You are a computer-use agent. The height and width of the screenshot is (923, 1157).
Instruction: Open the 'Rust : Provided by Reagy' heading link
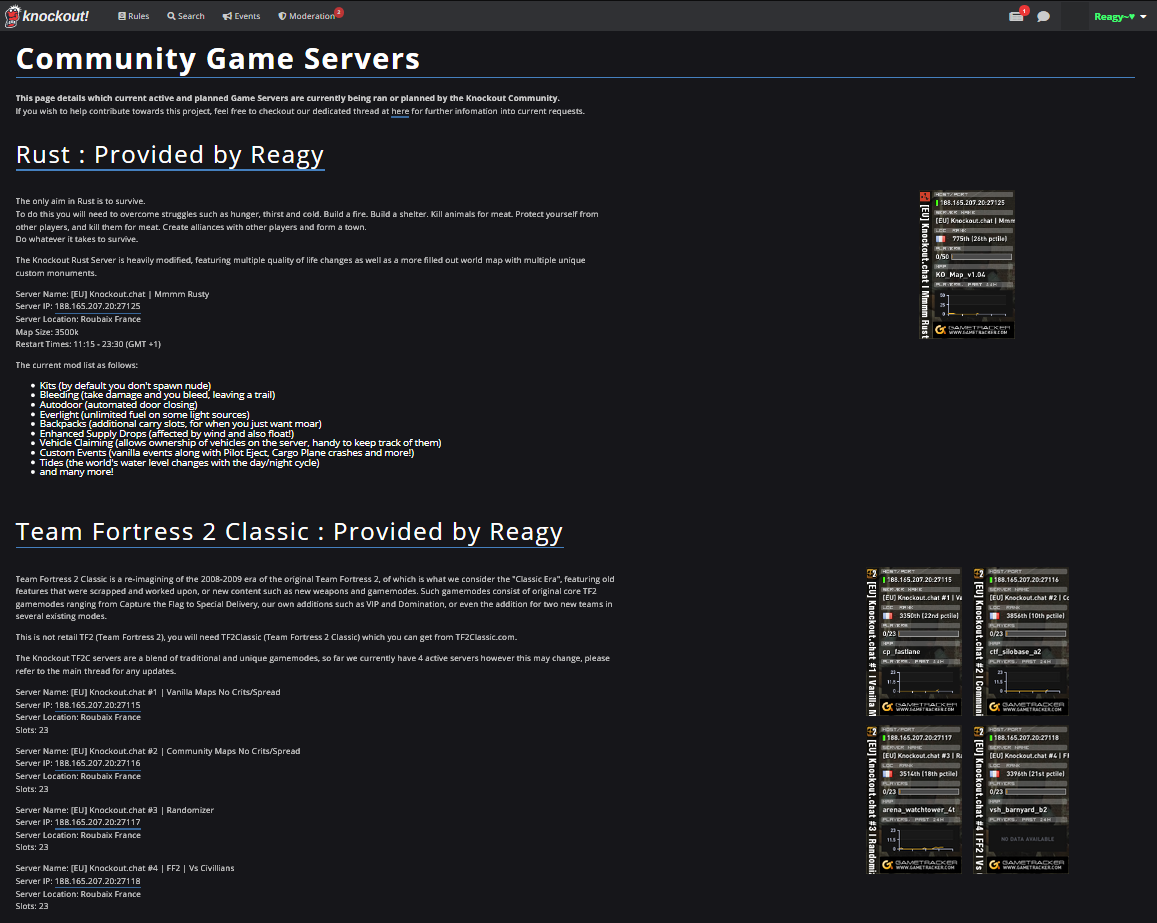[x=170, y=155]
